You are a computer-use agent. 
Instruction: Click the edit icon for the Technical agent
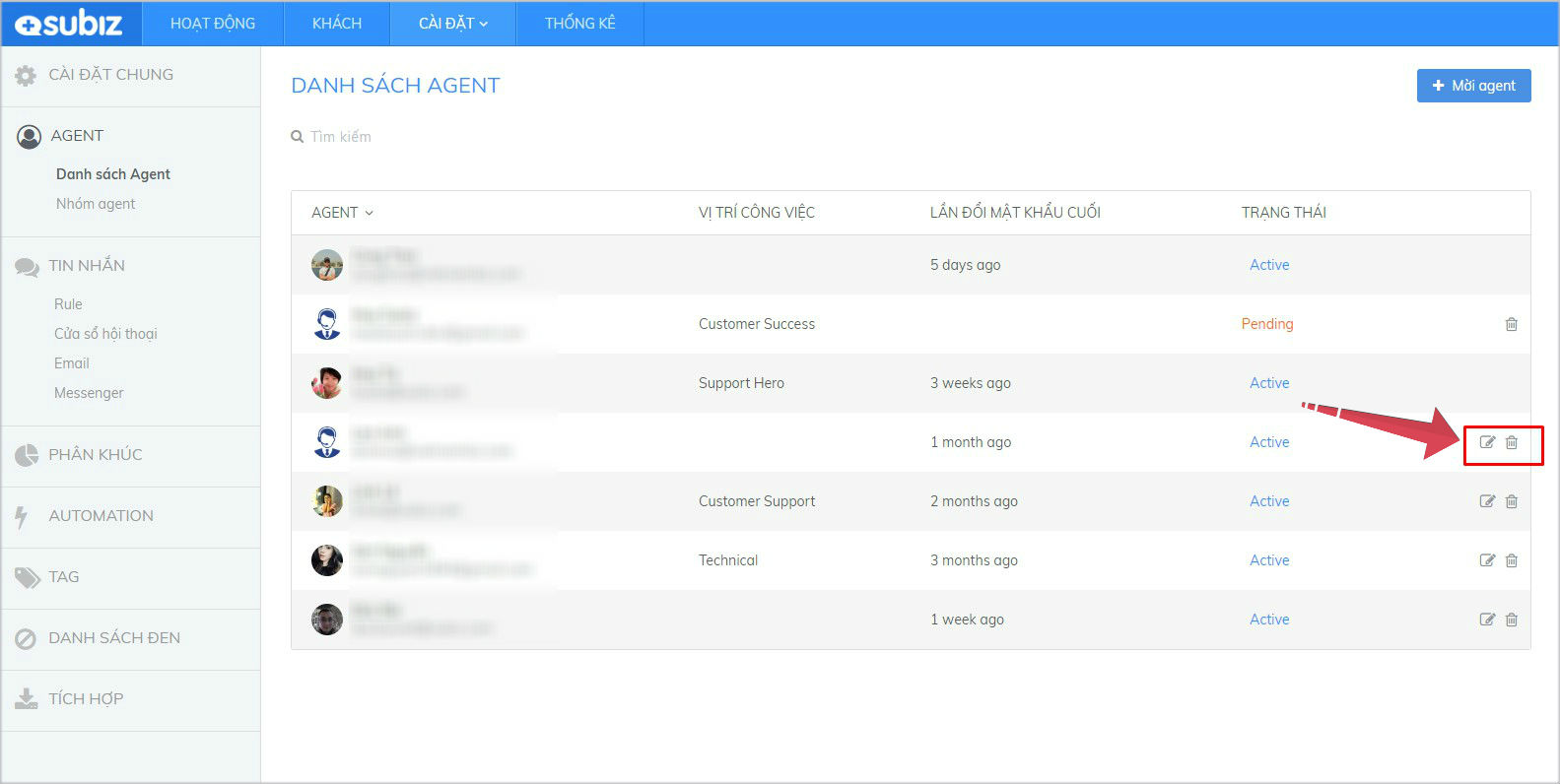click(1487, 560)
